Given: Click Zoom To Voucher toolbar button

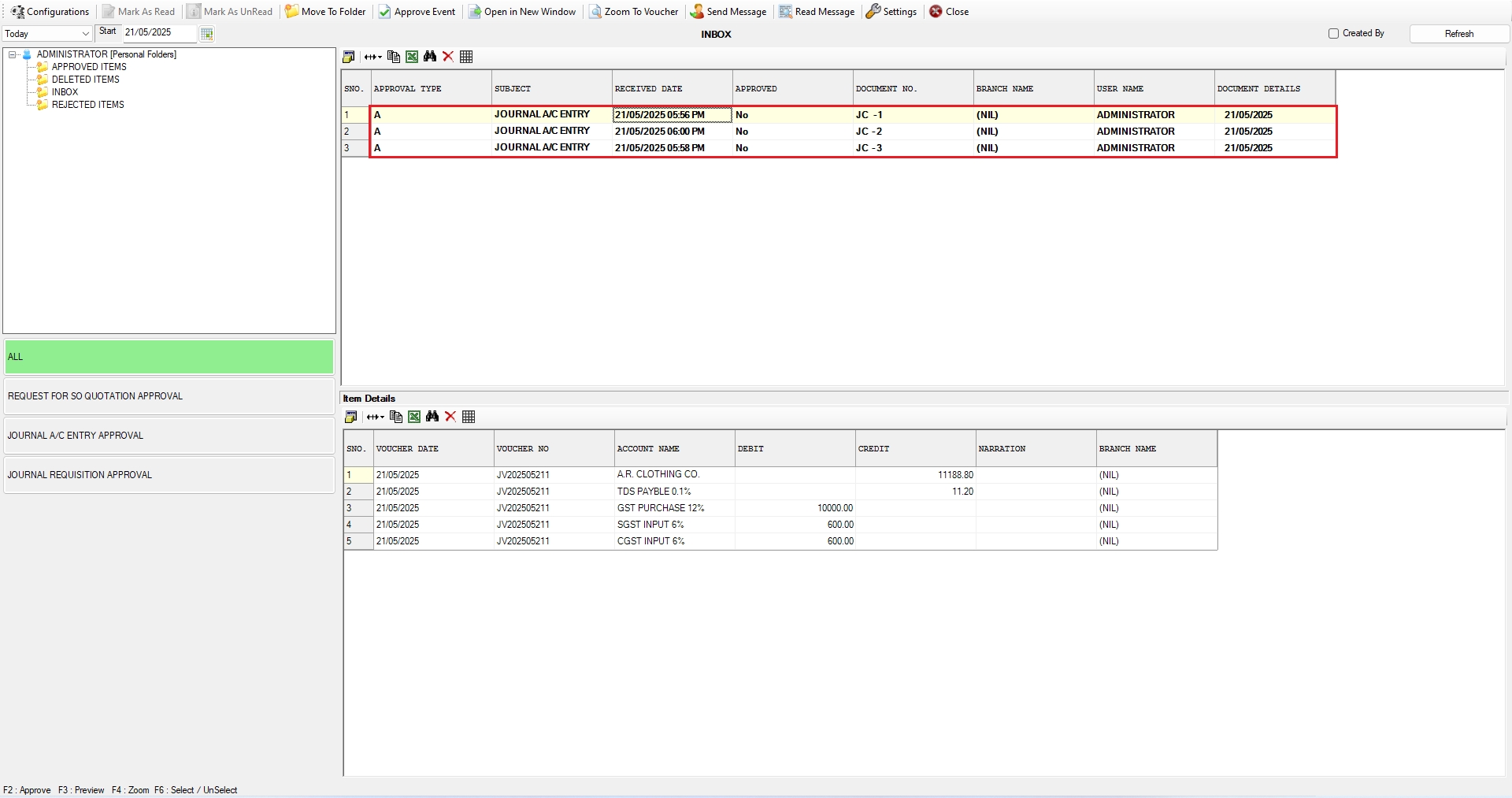Looking at the screenshot, I should coord(634,12).
